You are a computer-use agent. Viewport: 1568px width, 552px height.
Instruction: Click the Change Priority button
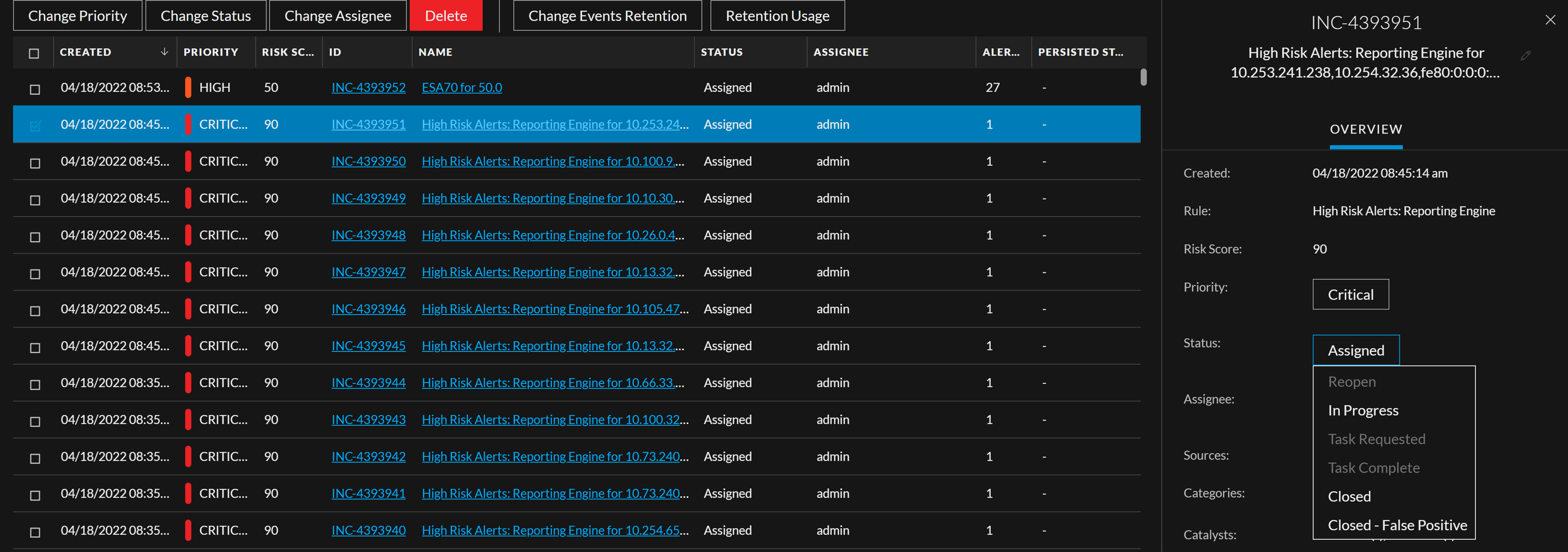pos(77,15)
